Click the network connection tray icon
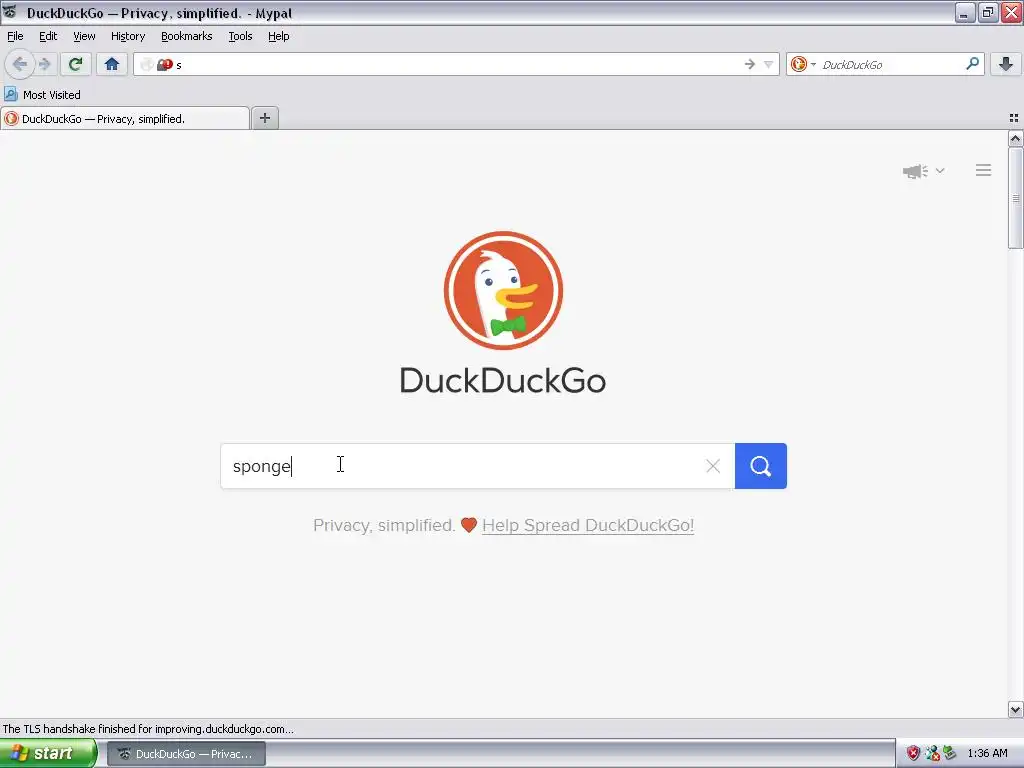 tap(932, 753)
